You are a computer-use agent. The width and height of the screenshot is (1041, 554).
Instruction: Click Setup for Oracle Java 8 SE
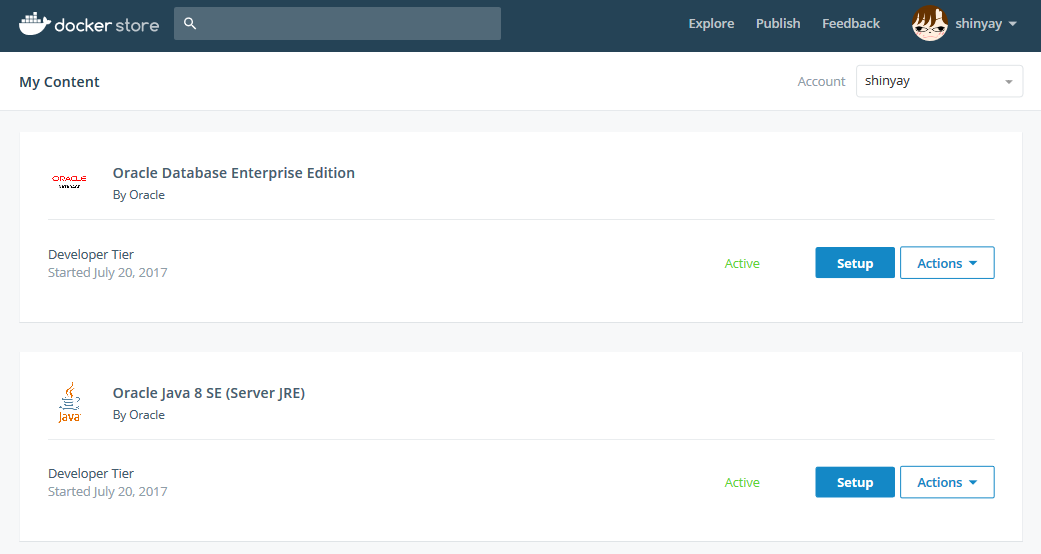pyautogui.click(x=855, y=482)
